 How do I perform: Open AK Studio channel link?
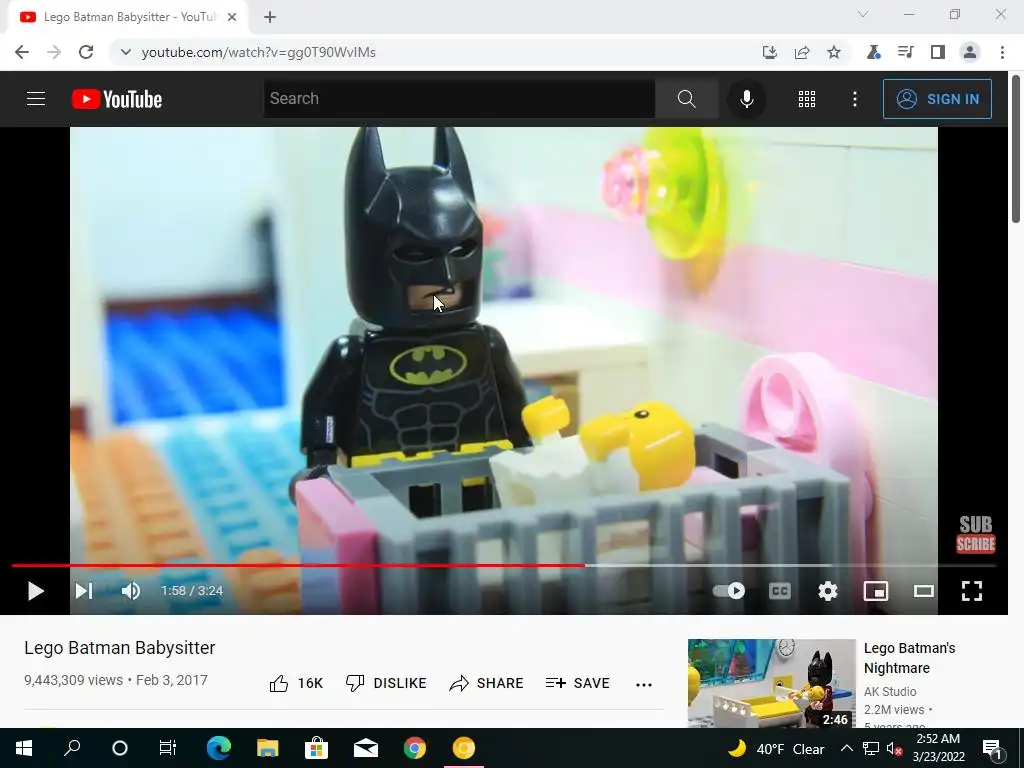click(889, 691)
